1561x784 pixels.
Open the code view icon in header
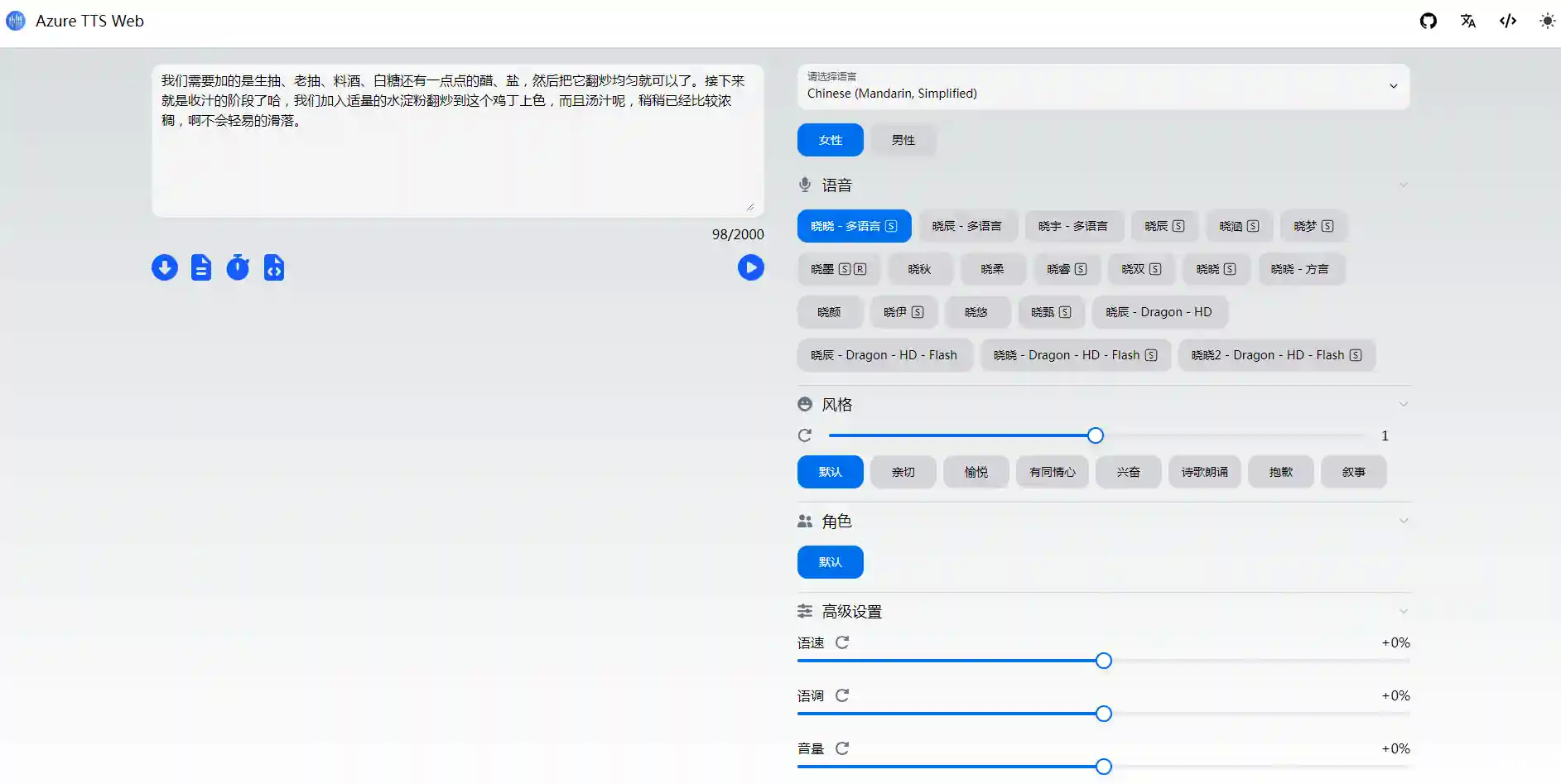pos(1507,22)
